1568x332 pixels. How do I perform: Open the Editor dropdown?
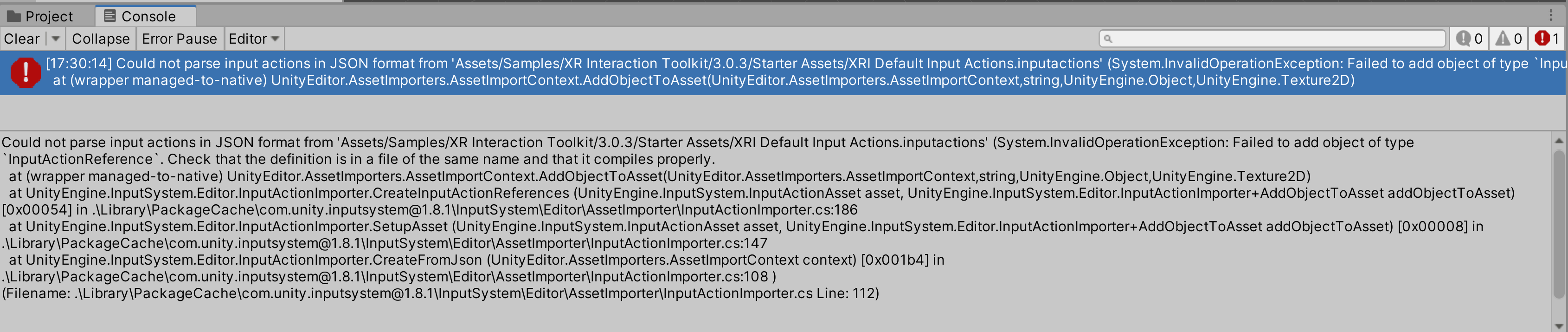tap(254, 39)
